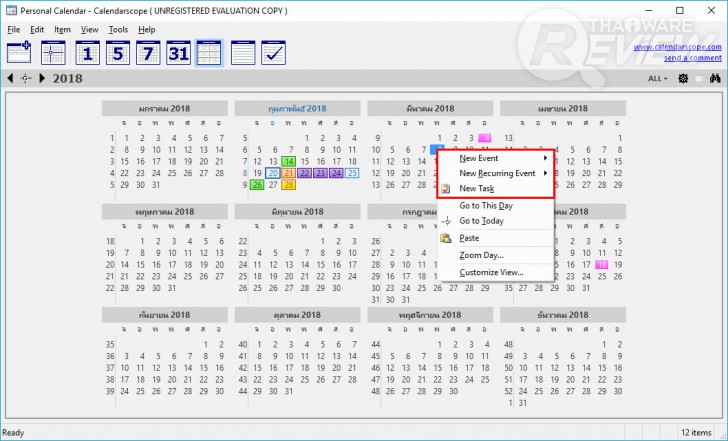Click the send a comment link

[693, 58]
